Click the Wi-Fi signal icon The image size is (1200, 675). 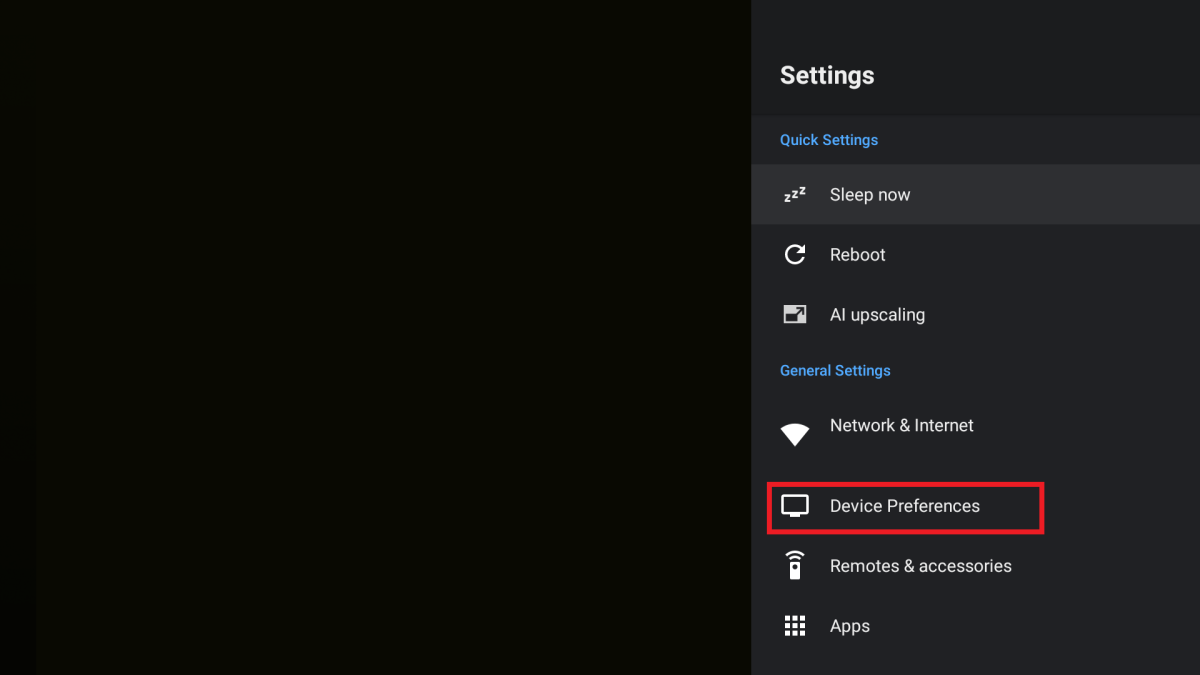tap(795, 434)
